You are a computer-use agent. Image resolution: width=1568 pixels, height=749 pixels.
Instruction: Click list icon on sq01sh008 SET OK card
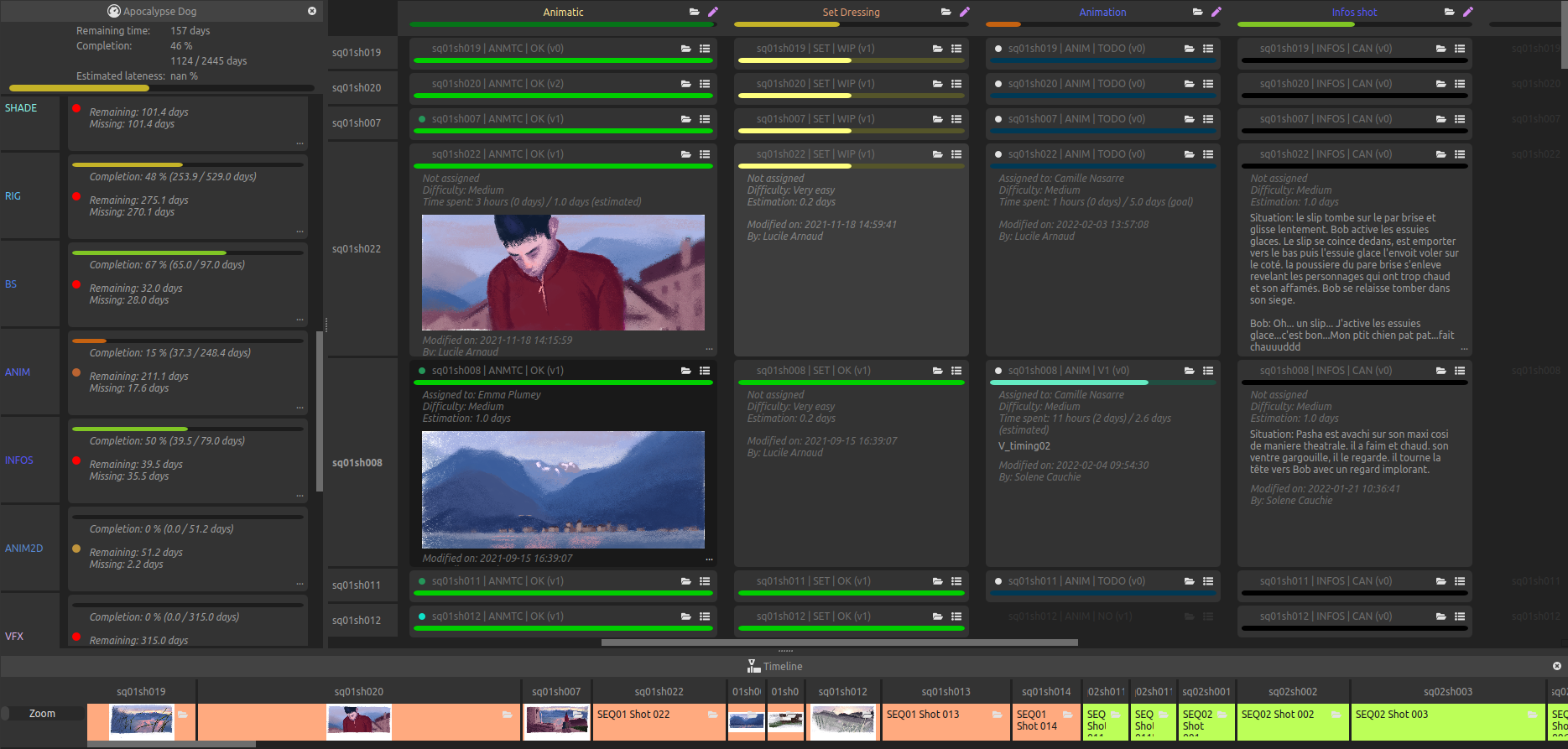click(x=956, y=371)
